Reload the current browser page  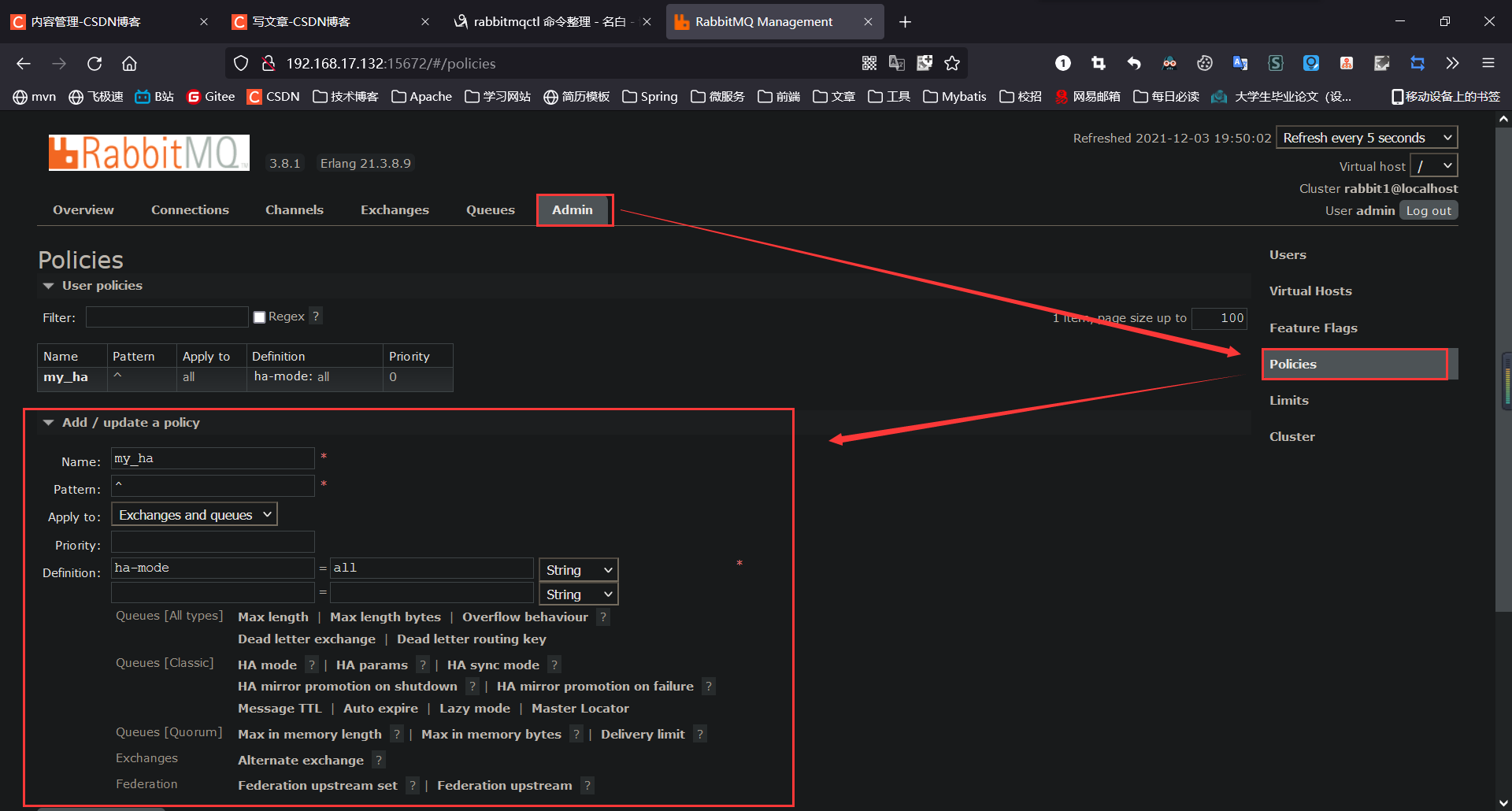click(94, 63)
